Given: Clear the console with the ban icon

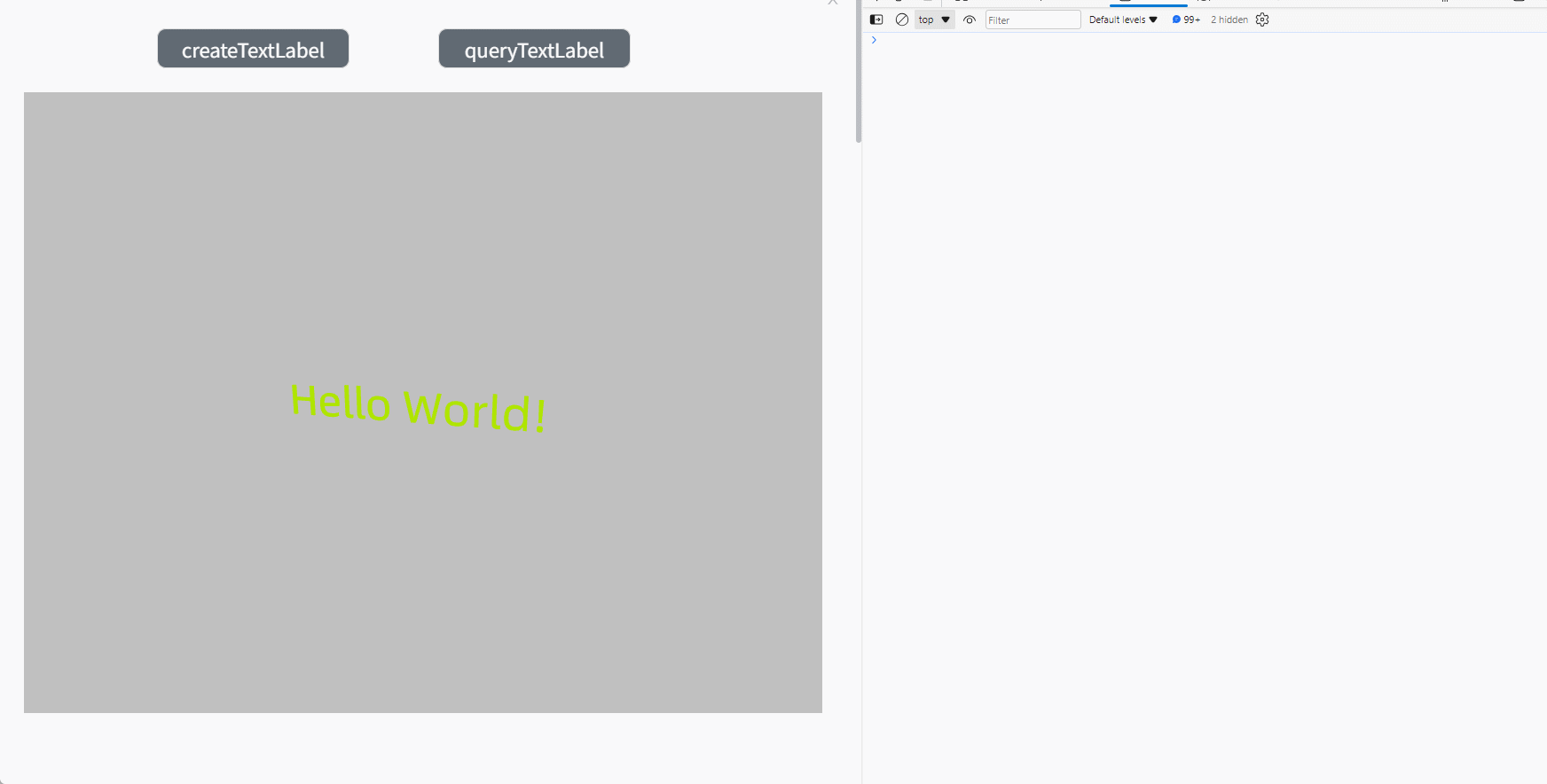Looking at the screenshot, I should 902,20.
